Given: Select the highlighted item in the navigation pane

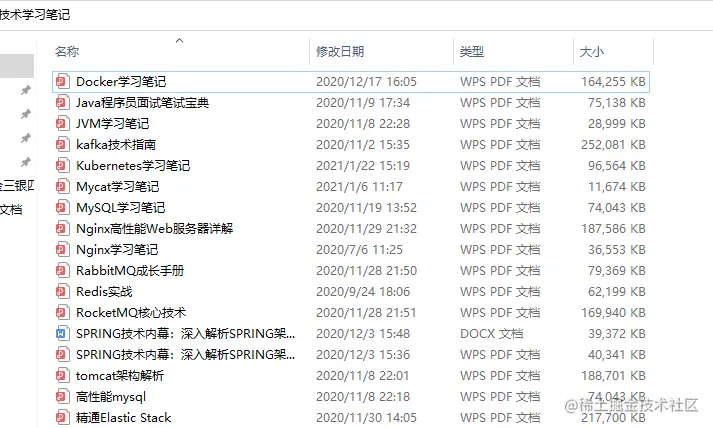Looking at the screenshot, I should pyautogui.click(x=17, y=66).
